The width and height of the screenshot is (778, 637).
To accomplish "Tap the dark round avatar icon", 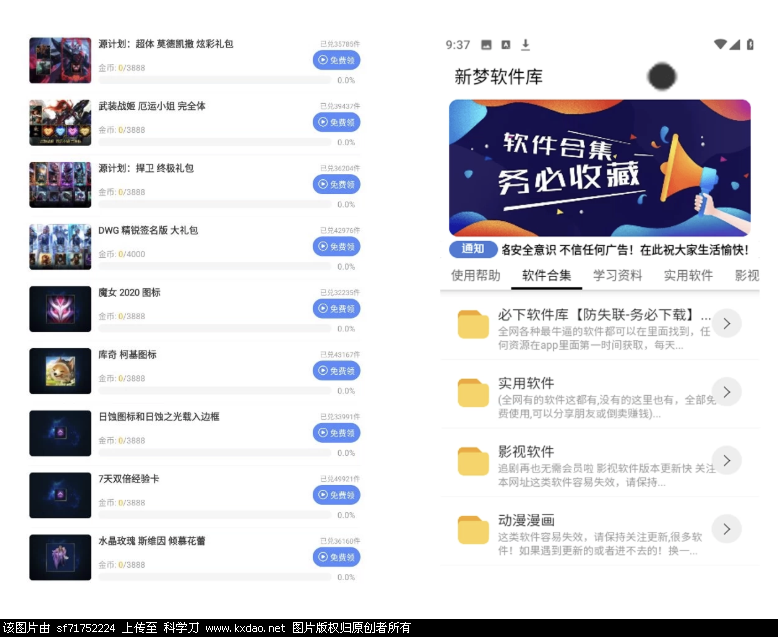I will pyautogui.click(x=661, y=76).
